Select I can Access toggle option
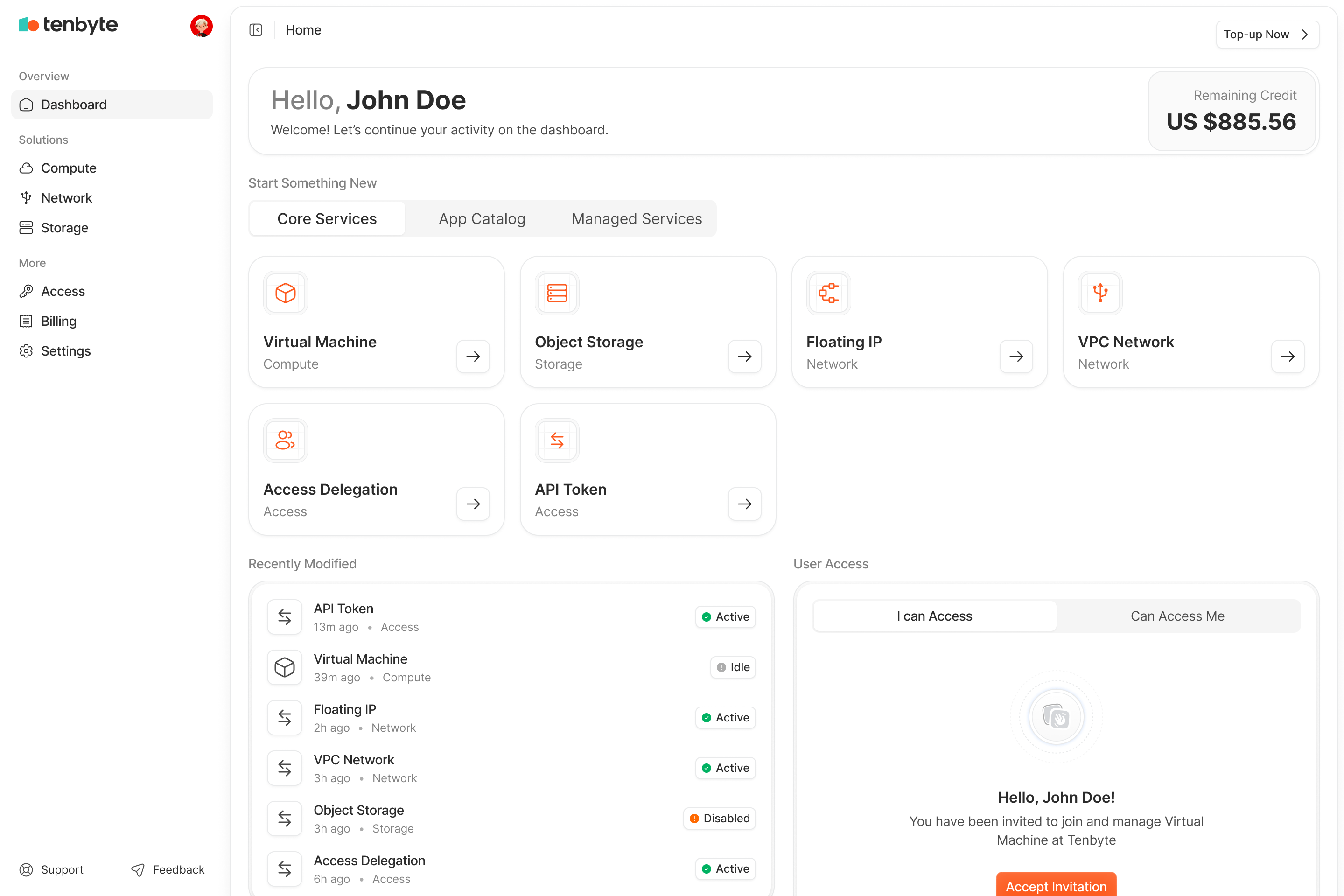Screen dimensions: 1344x896 (934, 616)
